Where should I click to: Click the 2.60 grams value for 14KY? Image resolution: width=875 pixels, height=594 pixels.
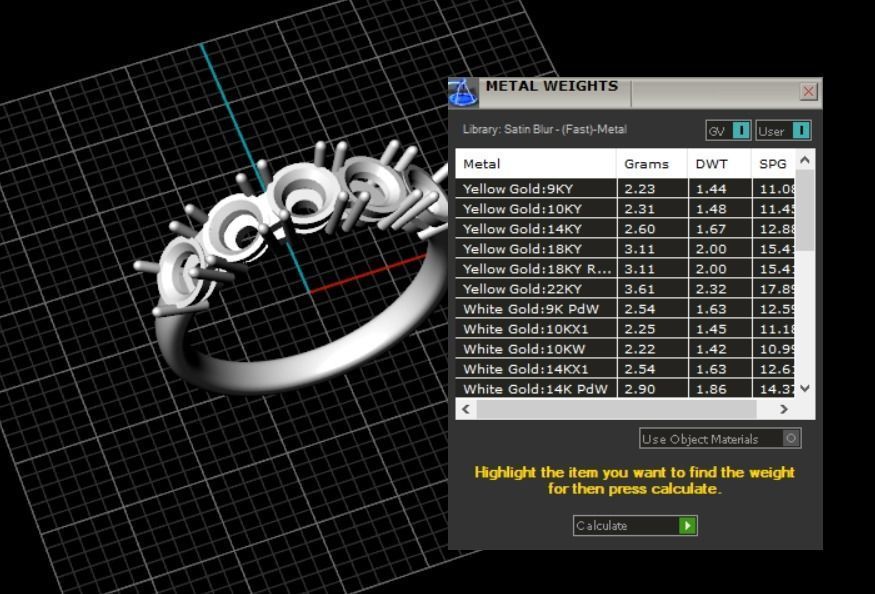640,229
